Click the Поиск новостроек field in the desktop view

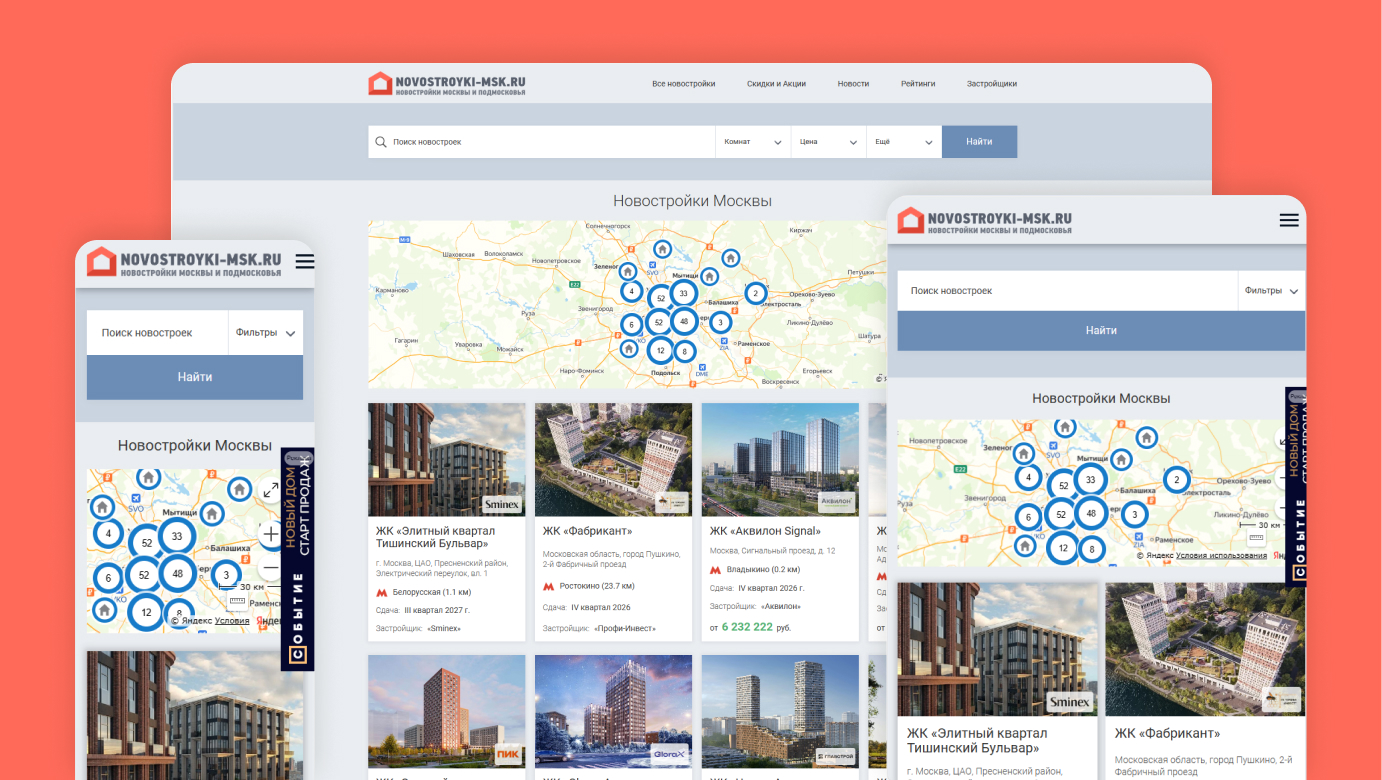pos(542,142)
